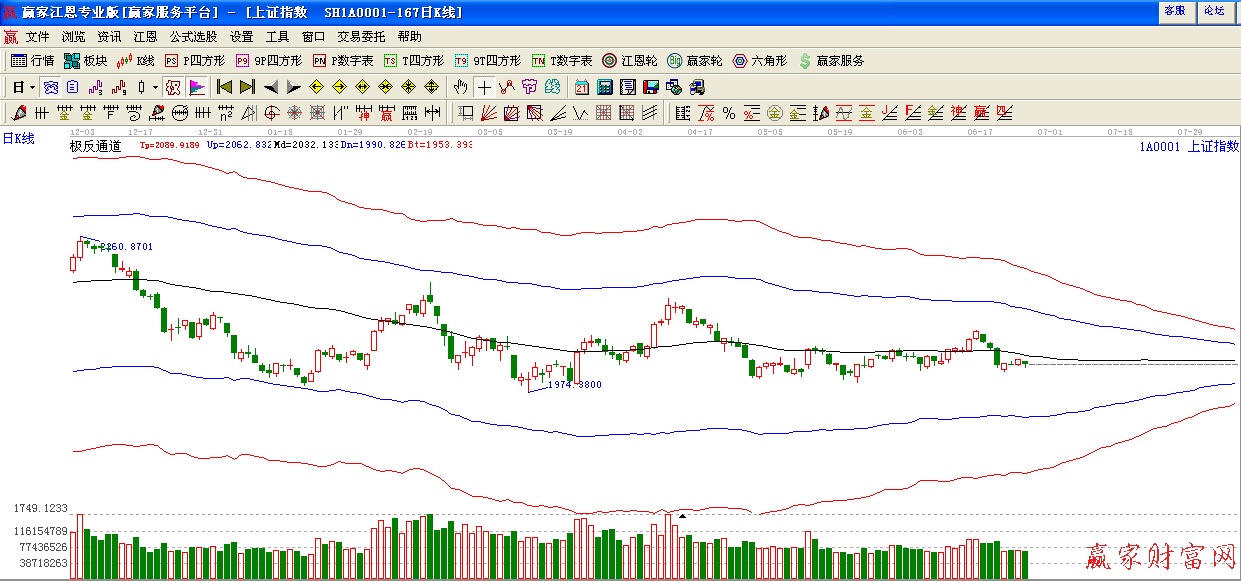Click the 论坛 forum button
Image resolution: width=1241 pixels, height=581 pixels.
tap(1214, 11)
